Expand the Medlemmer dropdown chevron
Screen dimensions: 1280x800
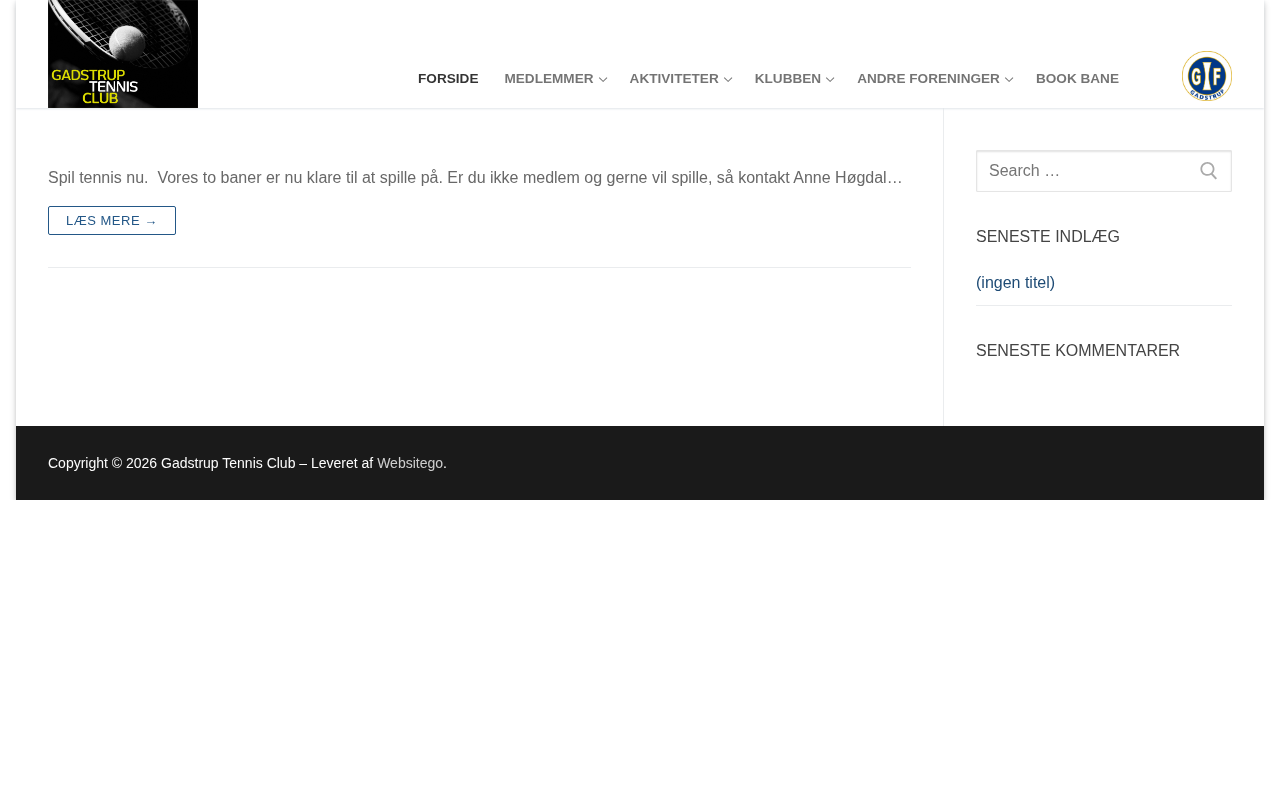click(603, 80)
